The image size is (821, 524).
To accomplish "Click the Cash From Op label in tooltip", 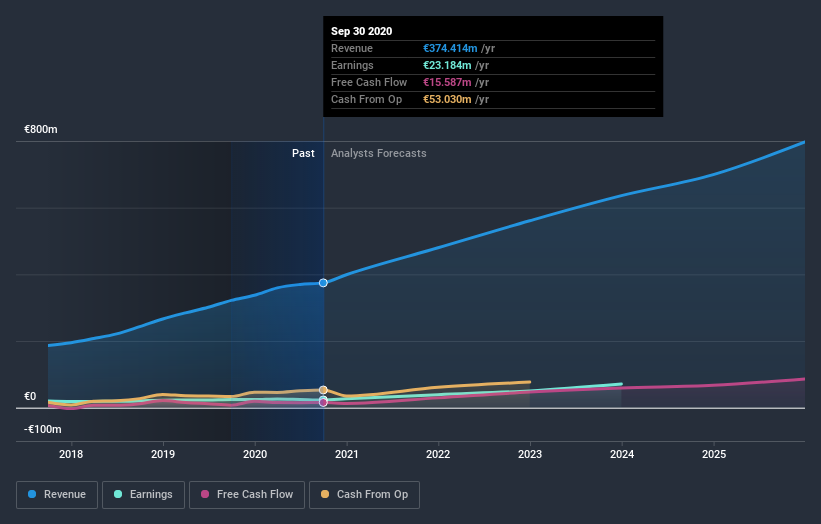I will [x=367, y=99].
